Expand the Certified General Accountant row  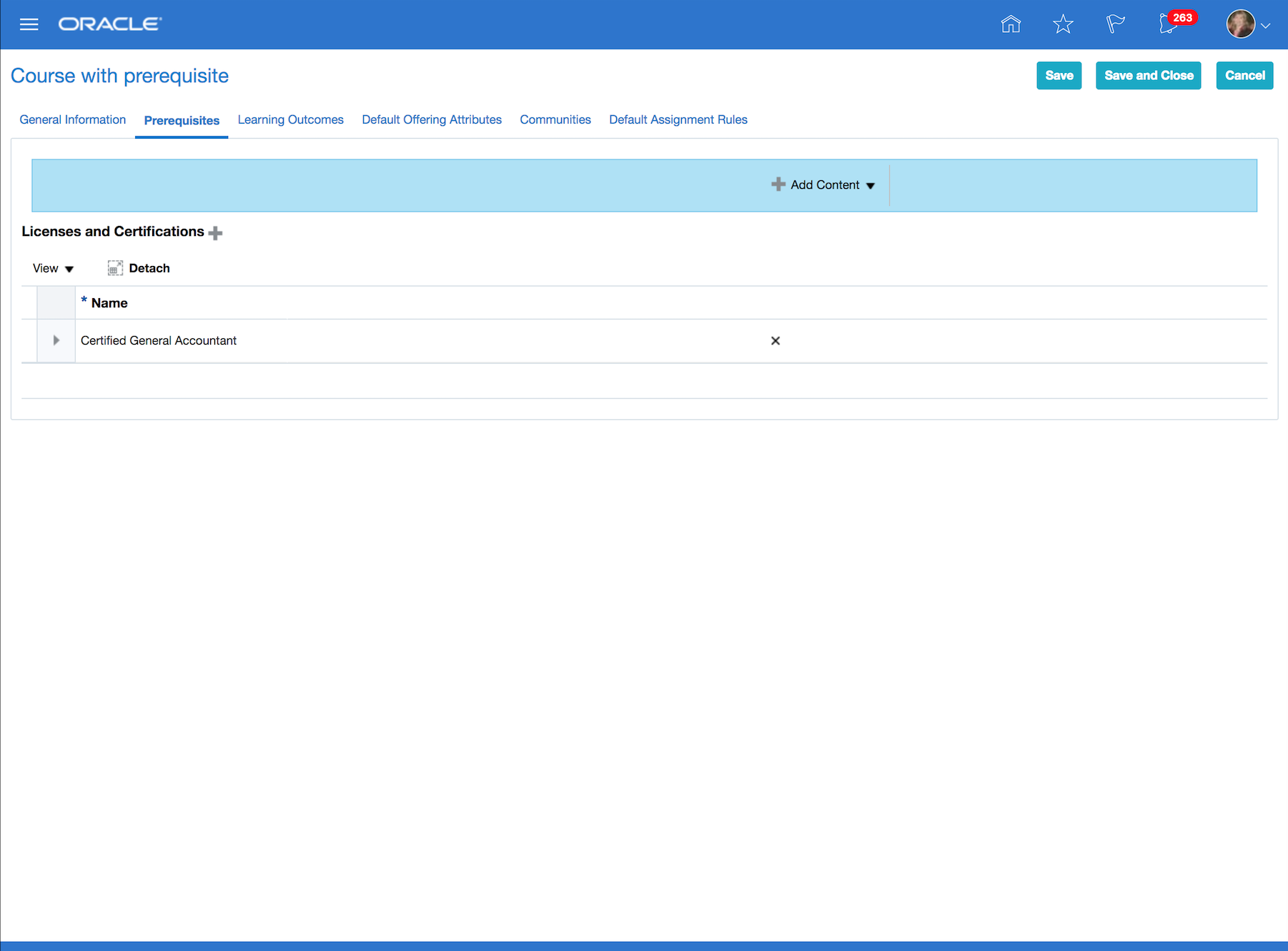[x=56, y=340]
